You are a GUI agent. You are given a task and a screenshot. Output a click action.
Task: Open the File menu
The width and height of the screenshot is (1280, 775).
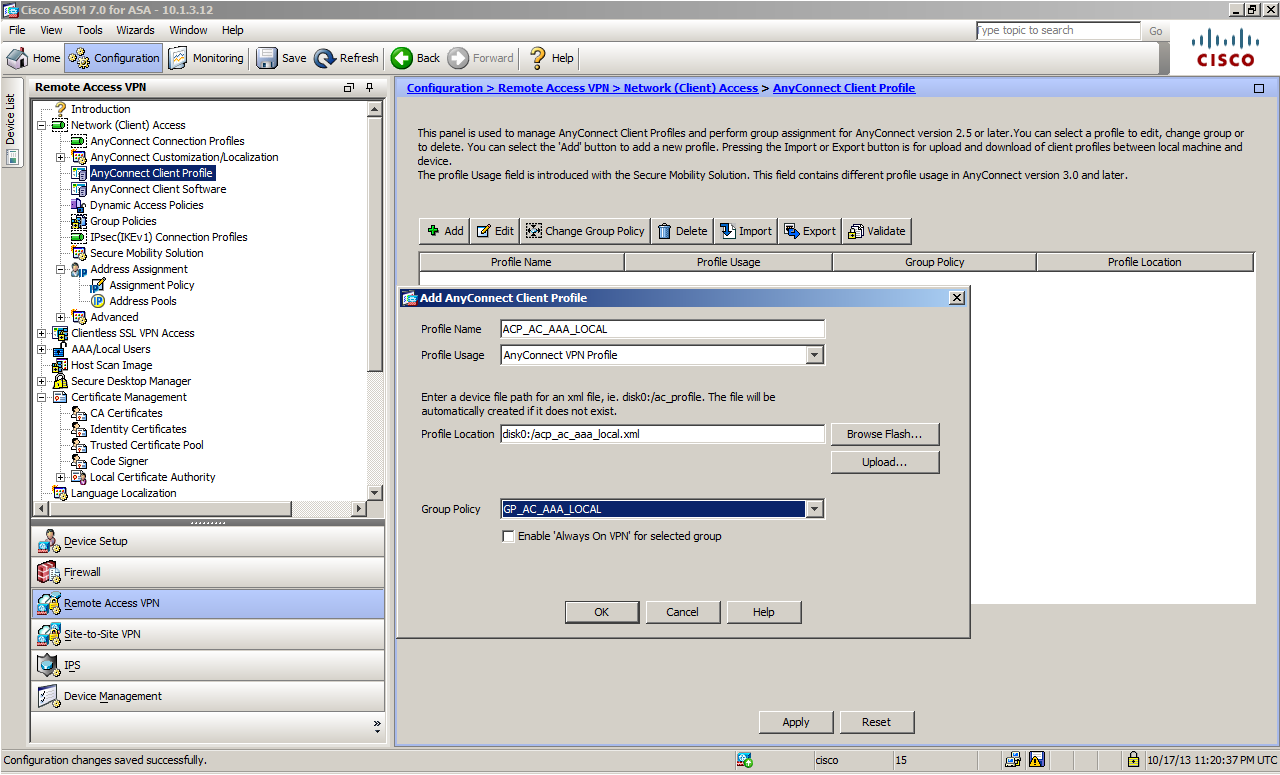point(17,30)
